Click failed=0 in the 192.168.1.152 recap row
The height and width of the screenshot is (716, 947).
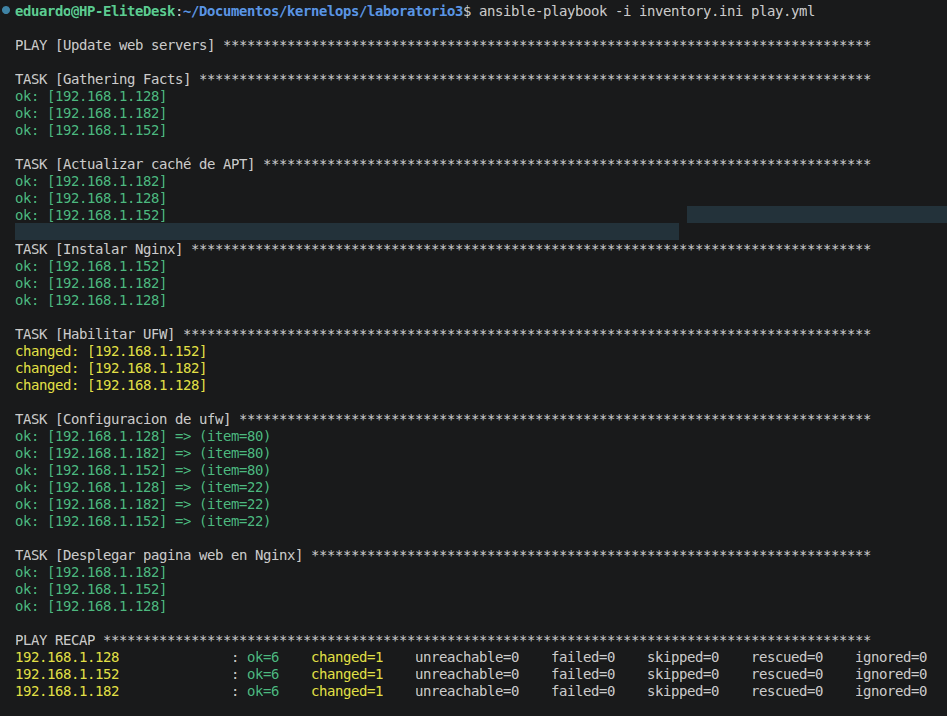coord(583,674)
